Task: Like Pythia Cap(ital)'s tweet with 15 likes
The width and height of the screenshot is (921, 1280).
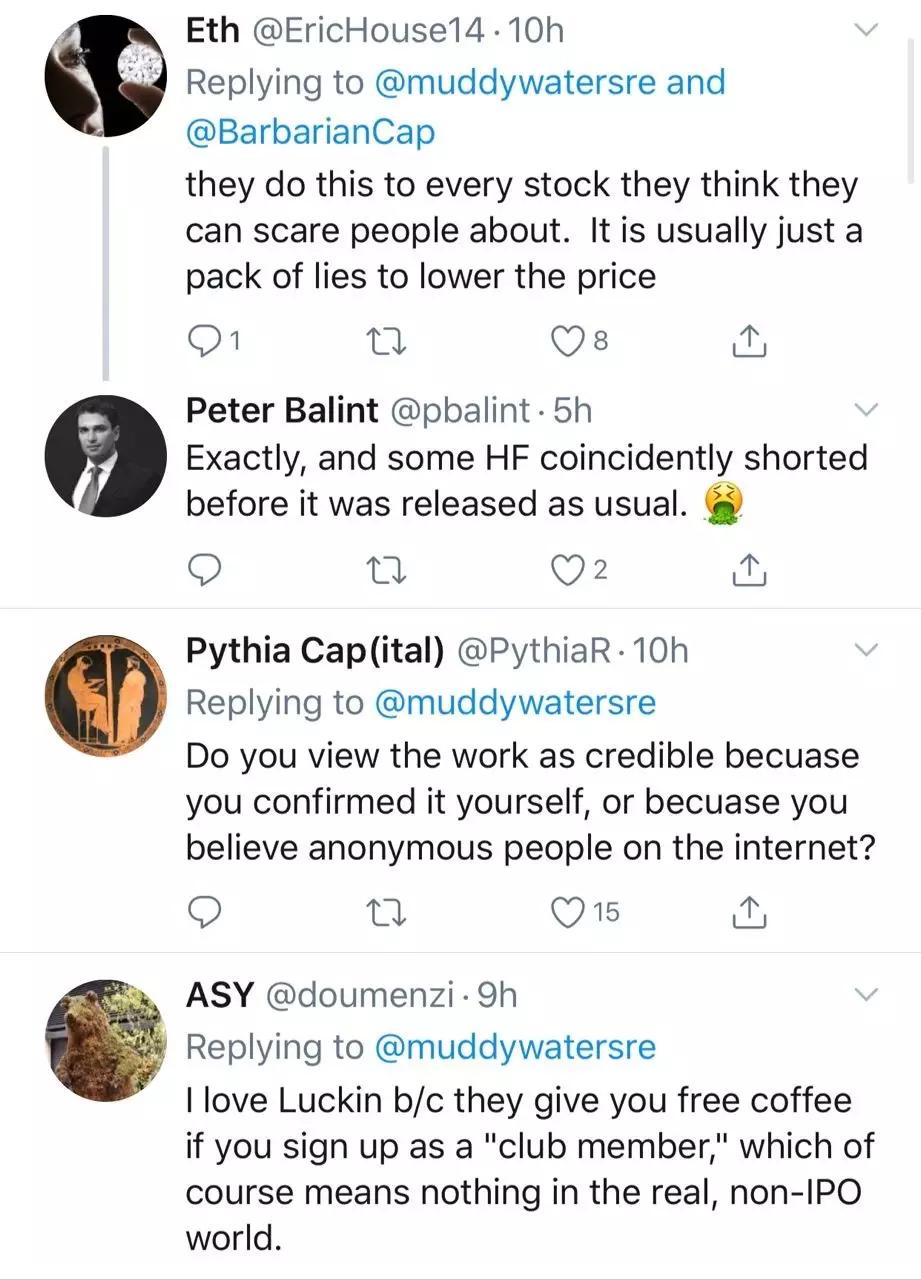Action: tap(568, 911)
